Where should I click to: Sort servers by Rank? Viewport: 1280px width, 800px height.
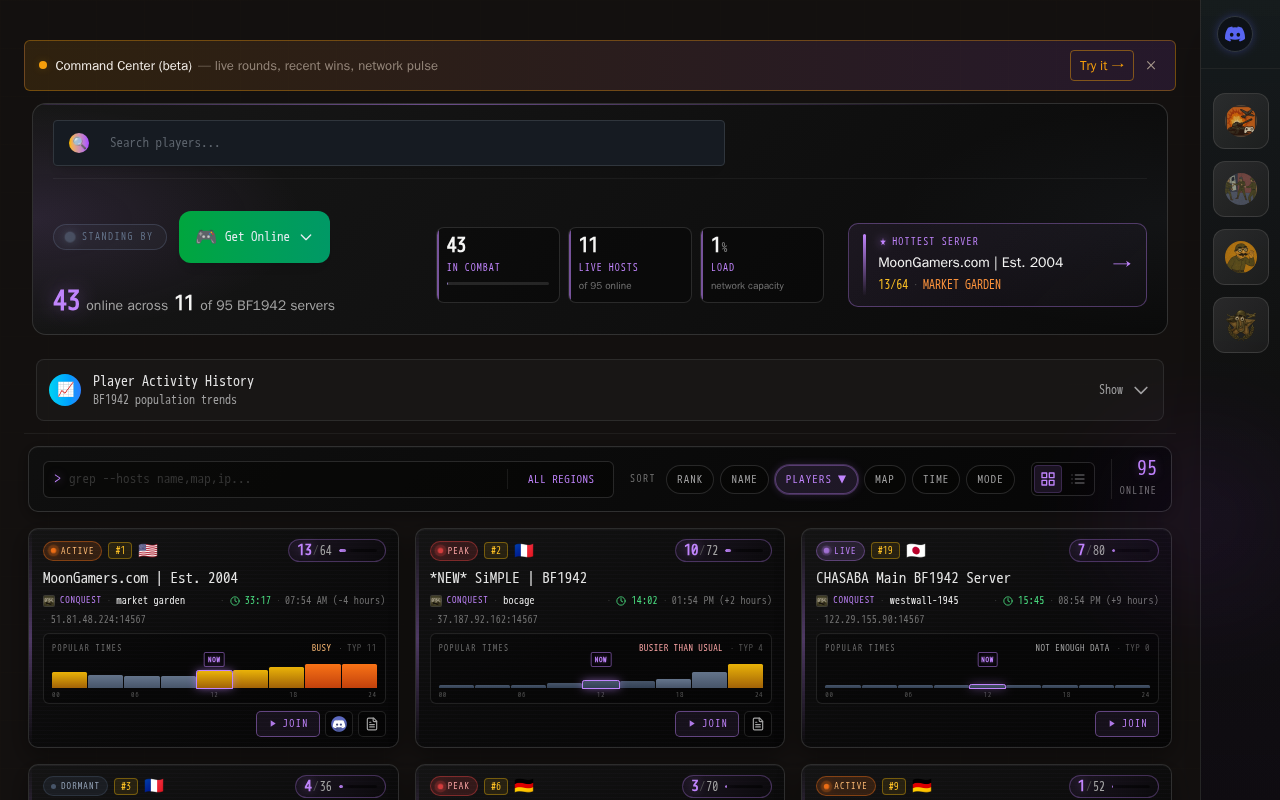(690, 480)
